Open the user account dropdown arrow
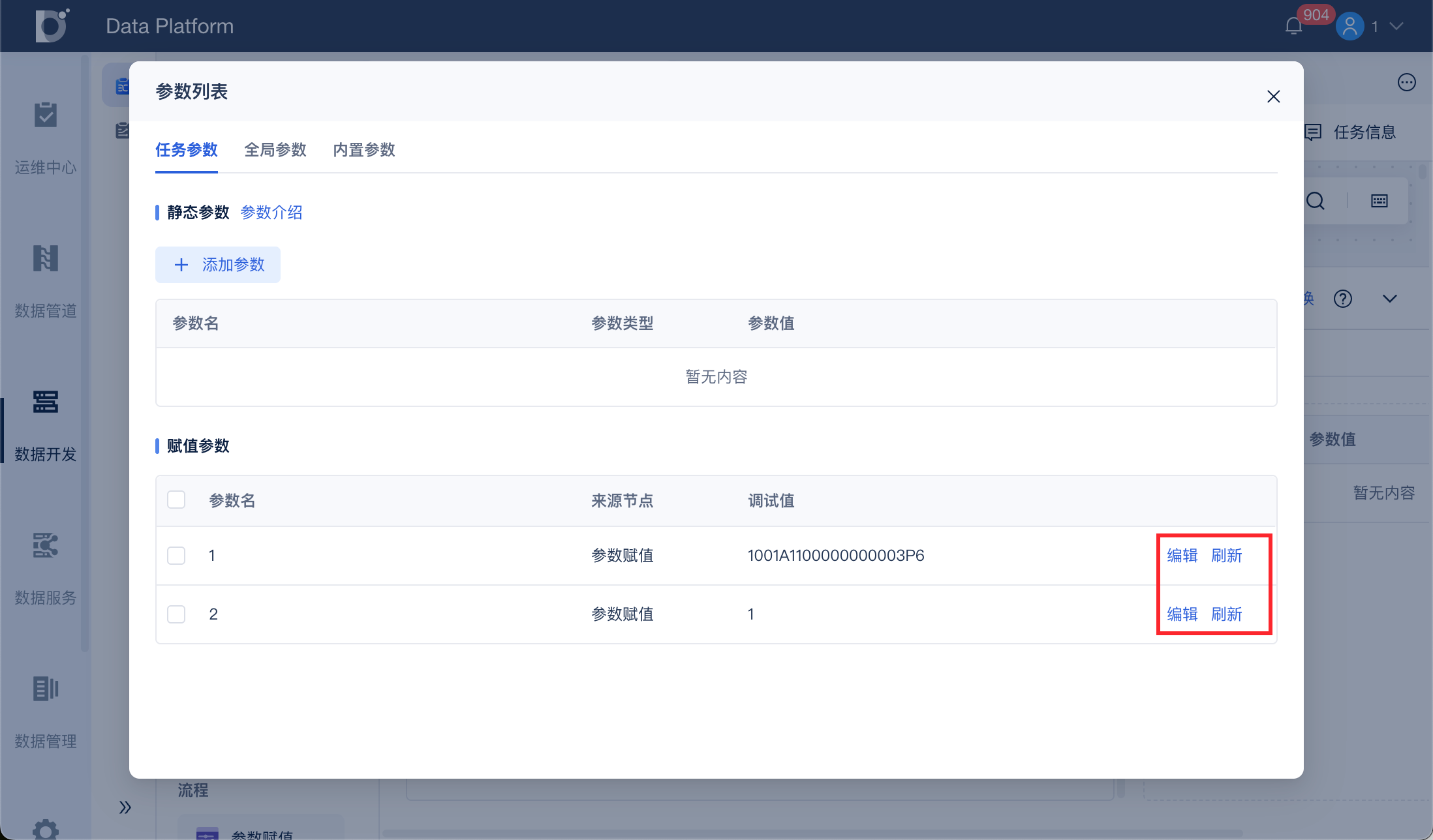Viewport: 1433px width, 840px height. click(x=1396, y=27)
